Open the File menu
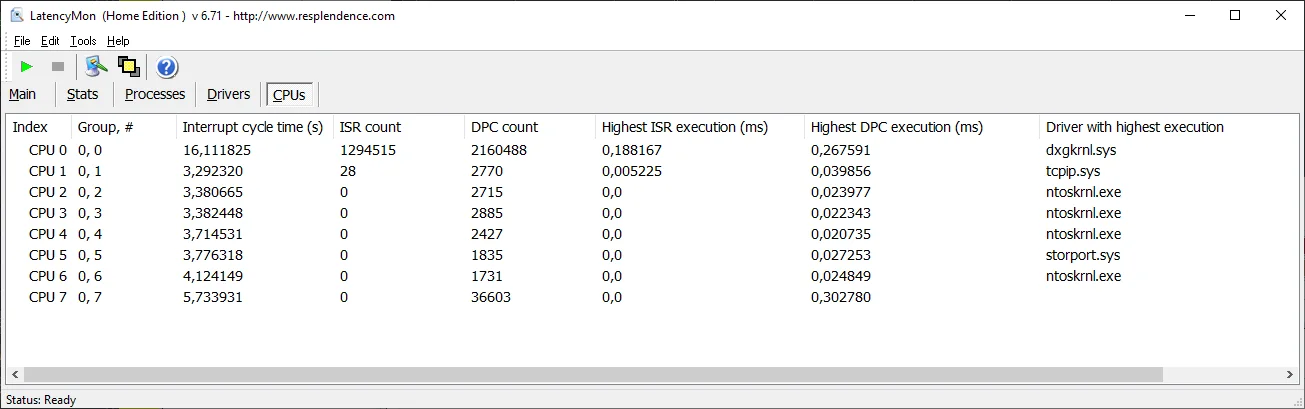1305x409 pixels. [22, 41]
